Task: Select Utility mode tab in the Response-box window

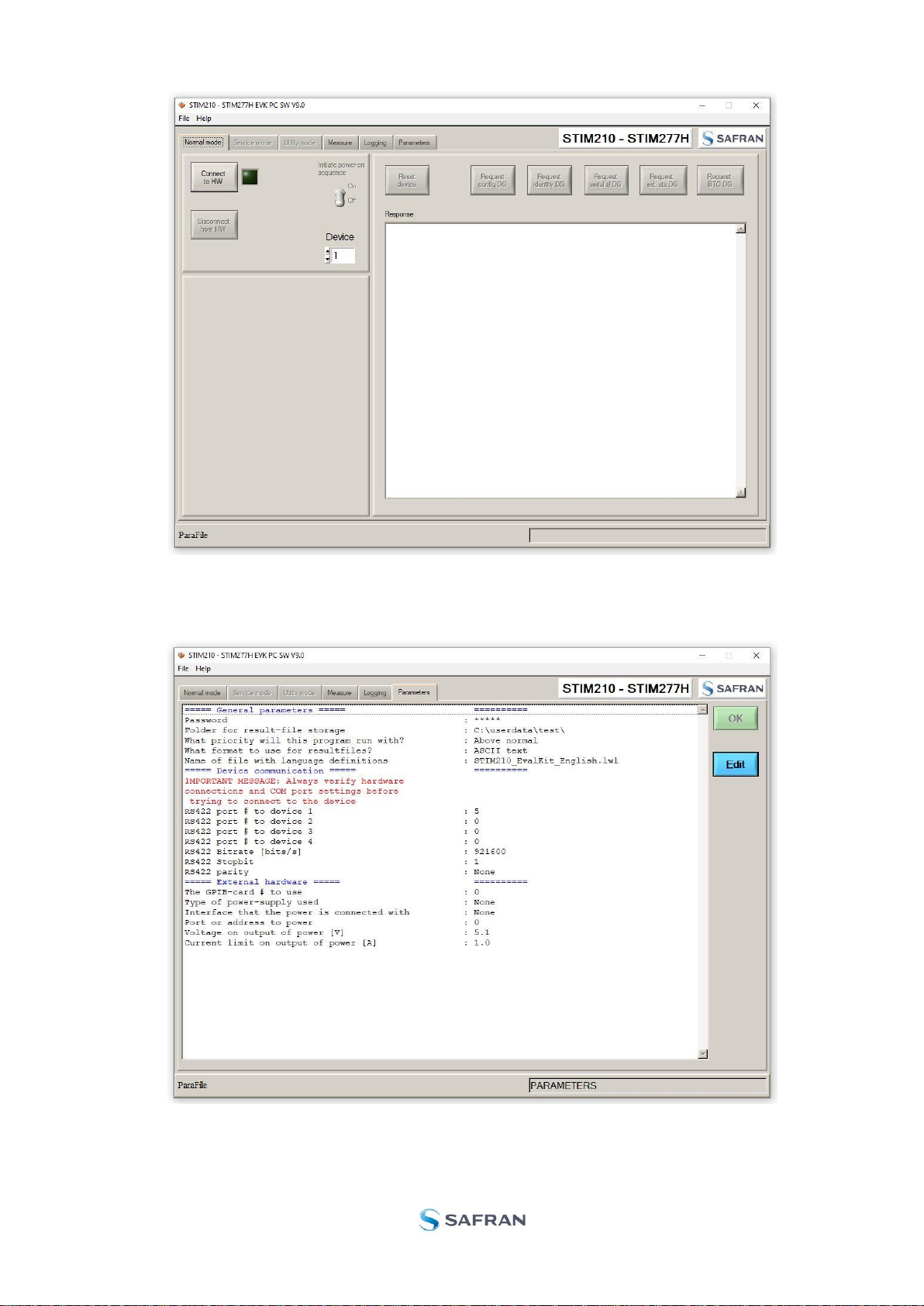Action: click(x=299, y=143)
